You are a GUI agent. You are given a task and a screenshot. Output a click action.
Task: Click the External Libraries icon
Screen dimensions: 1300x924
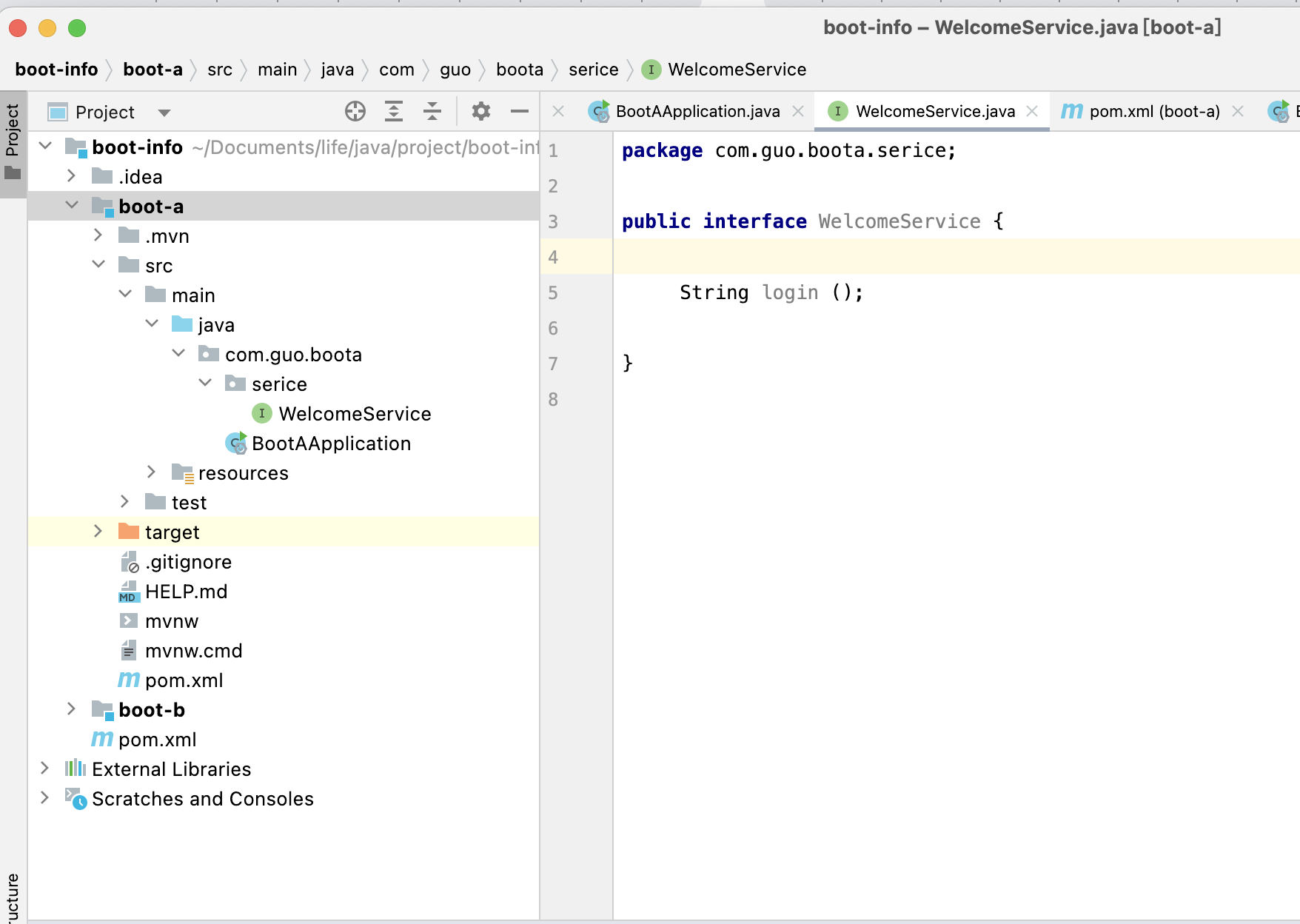(x=75, y=769)
